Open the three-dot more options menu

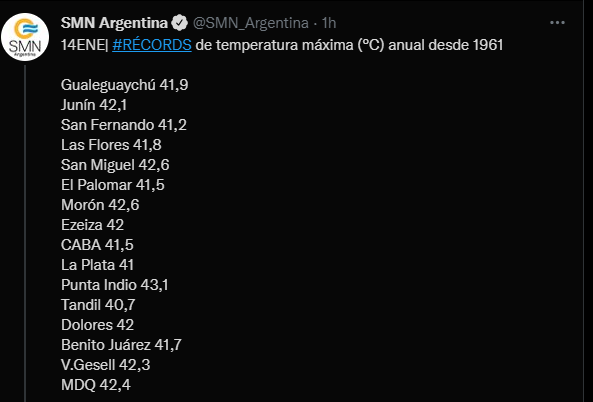click(x=557, y=23)
